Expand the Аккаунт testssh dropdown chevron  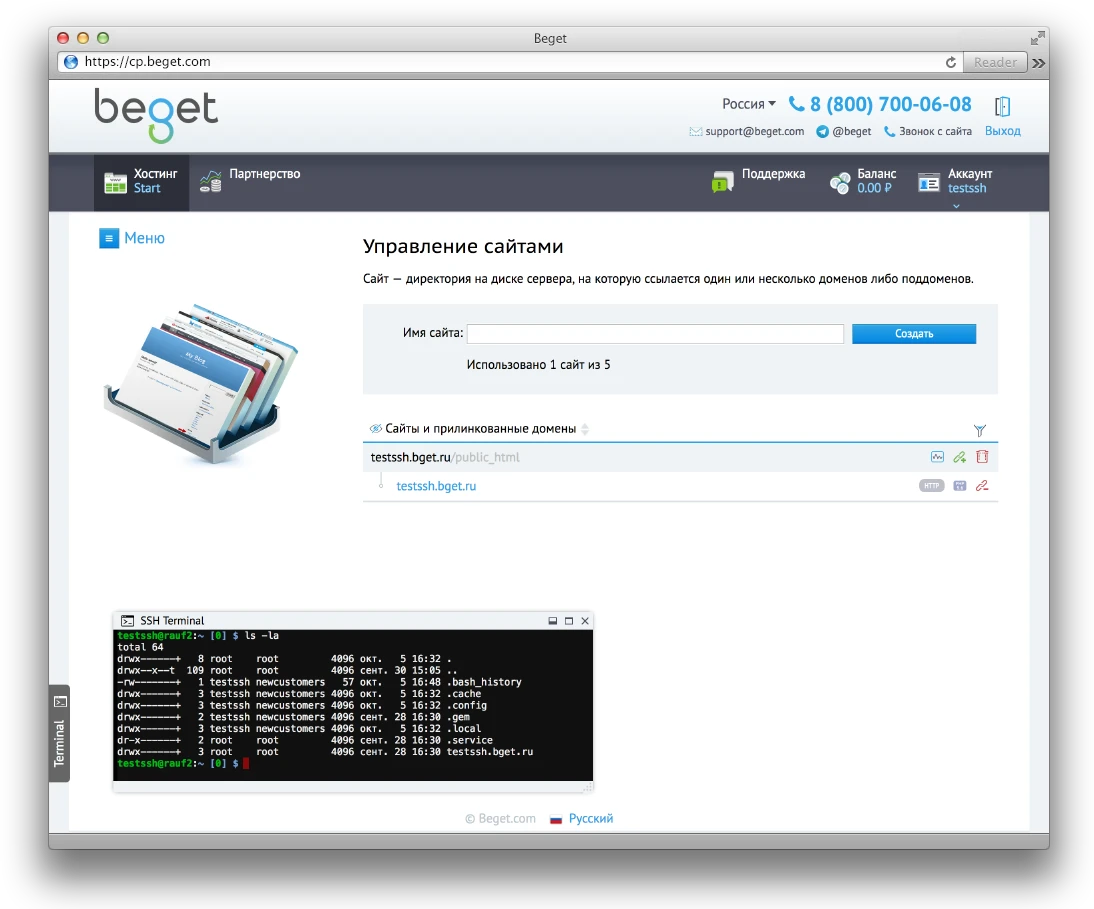956,206
